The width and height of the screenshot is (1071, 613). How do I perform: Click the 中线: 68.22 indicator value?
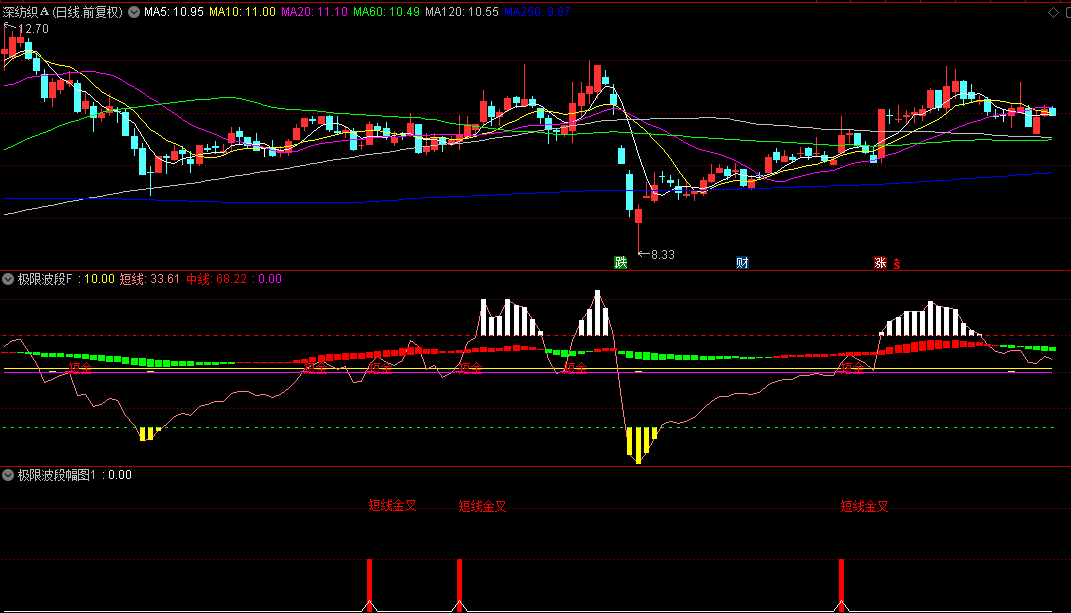pos(217,279)
